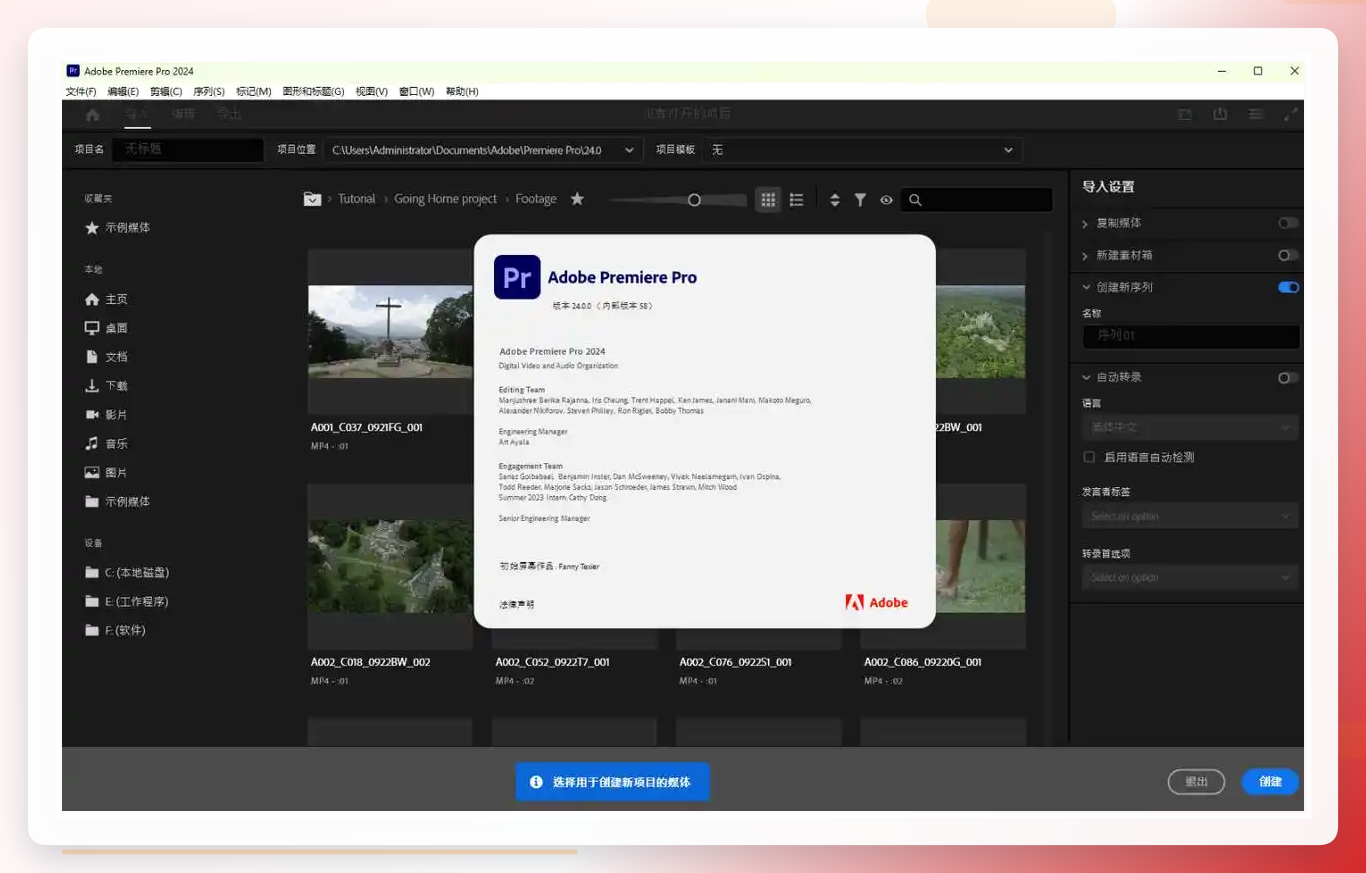Open the 帮助(H) menu
1366x873 pixels.
coord(462,92)
